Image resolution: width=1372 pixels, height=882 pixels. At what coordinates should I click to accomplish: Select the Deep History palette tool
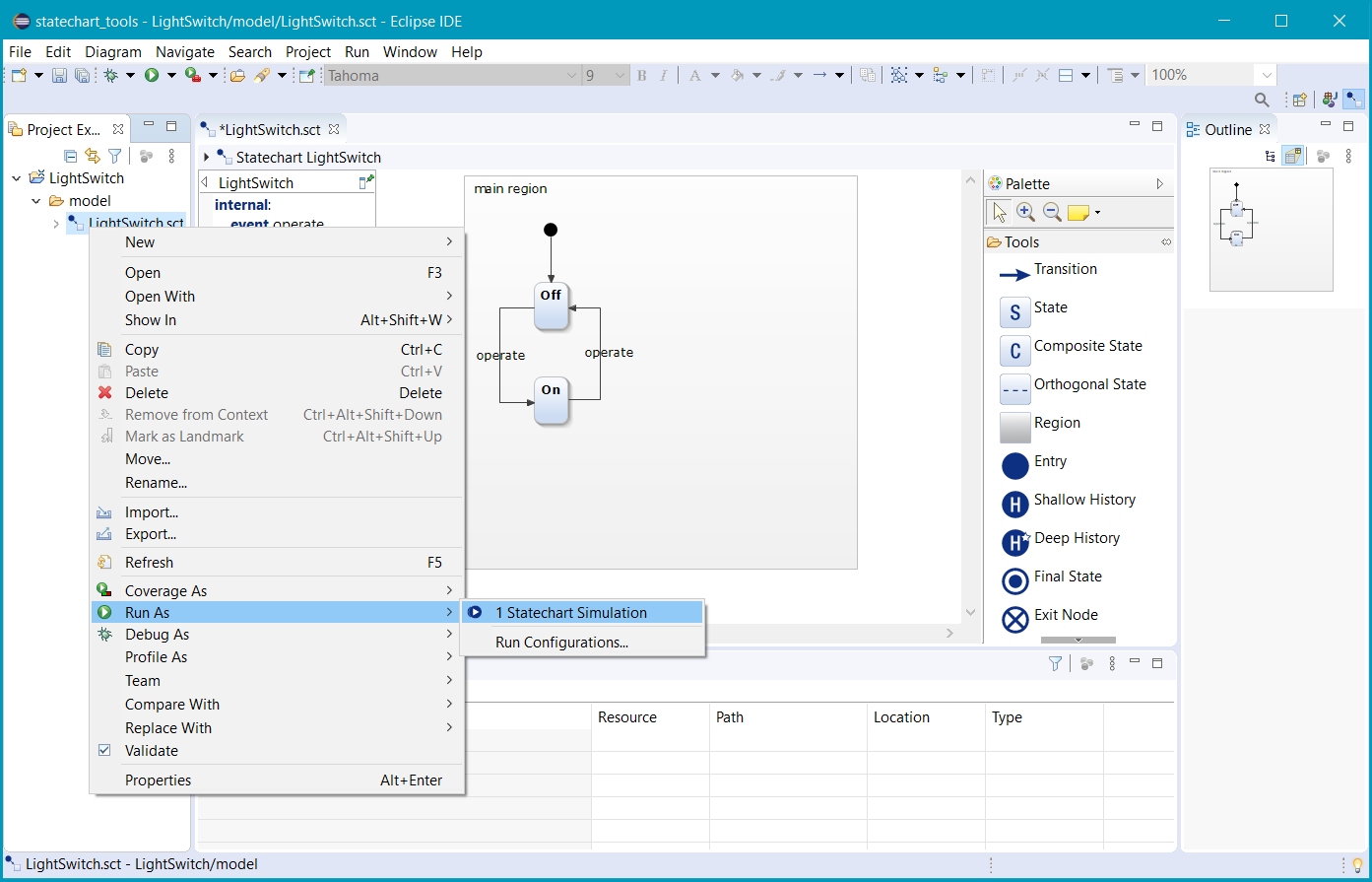coord(1061,541)
